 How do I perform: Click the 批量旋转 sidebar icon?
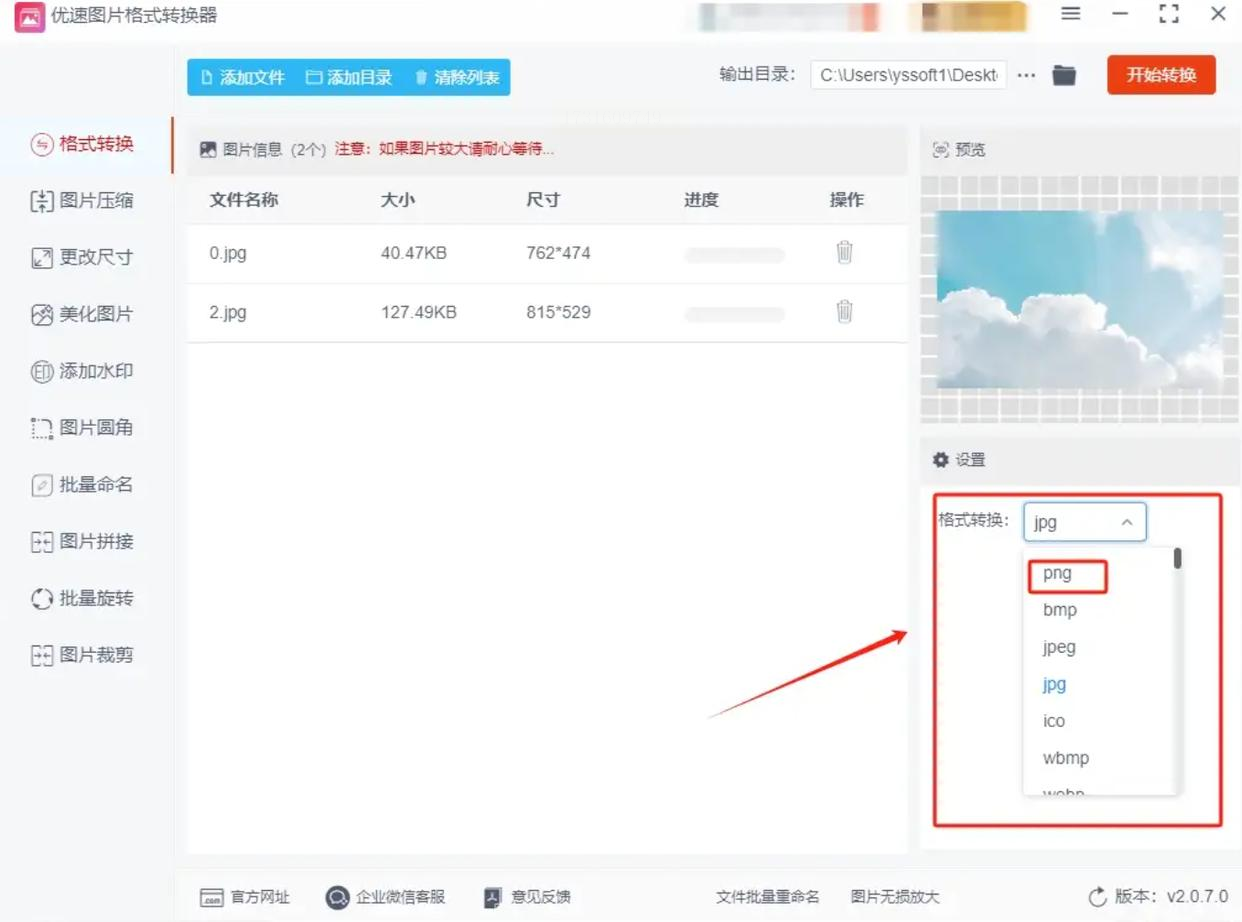pyautogui.click(x=42, y=599)
